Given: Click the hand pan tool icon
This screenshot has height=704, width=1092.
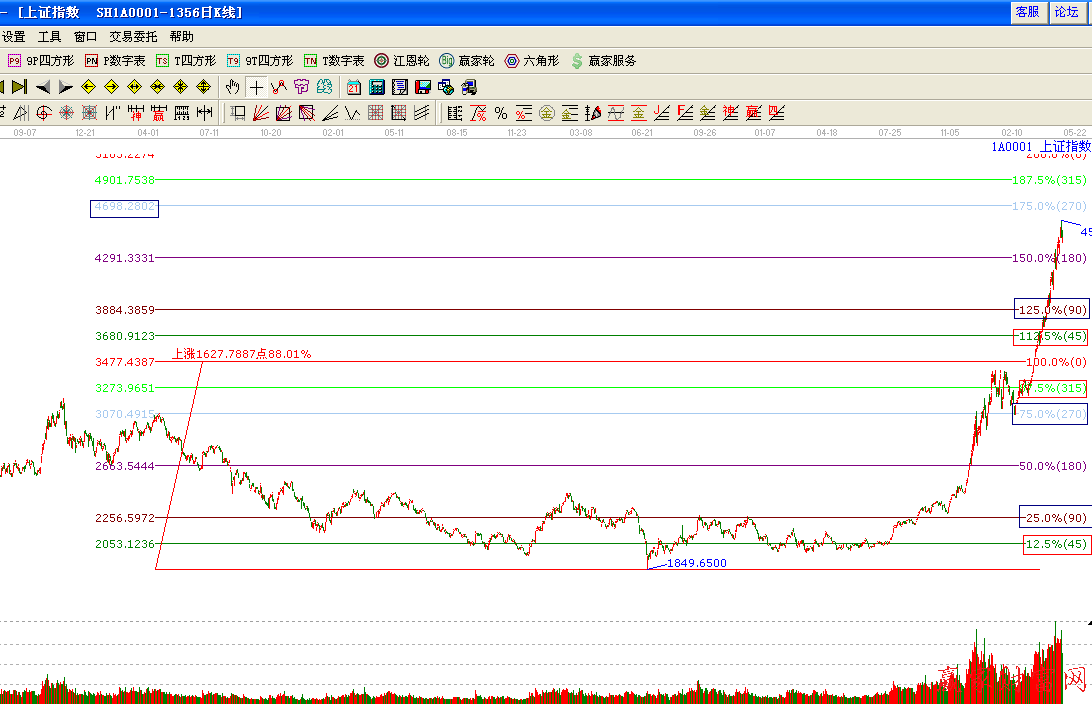Looking at the screenshot, I should [x=233, y=87].
